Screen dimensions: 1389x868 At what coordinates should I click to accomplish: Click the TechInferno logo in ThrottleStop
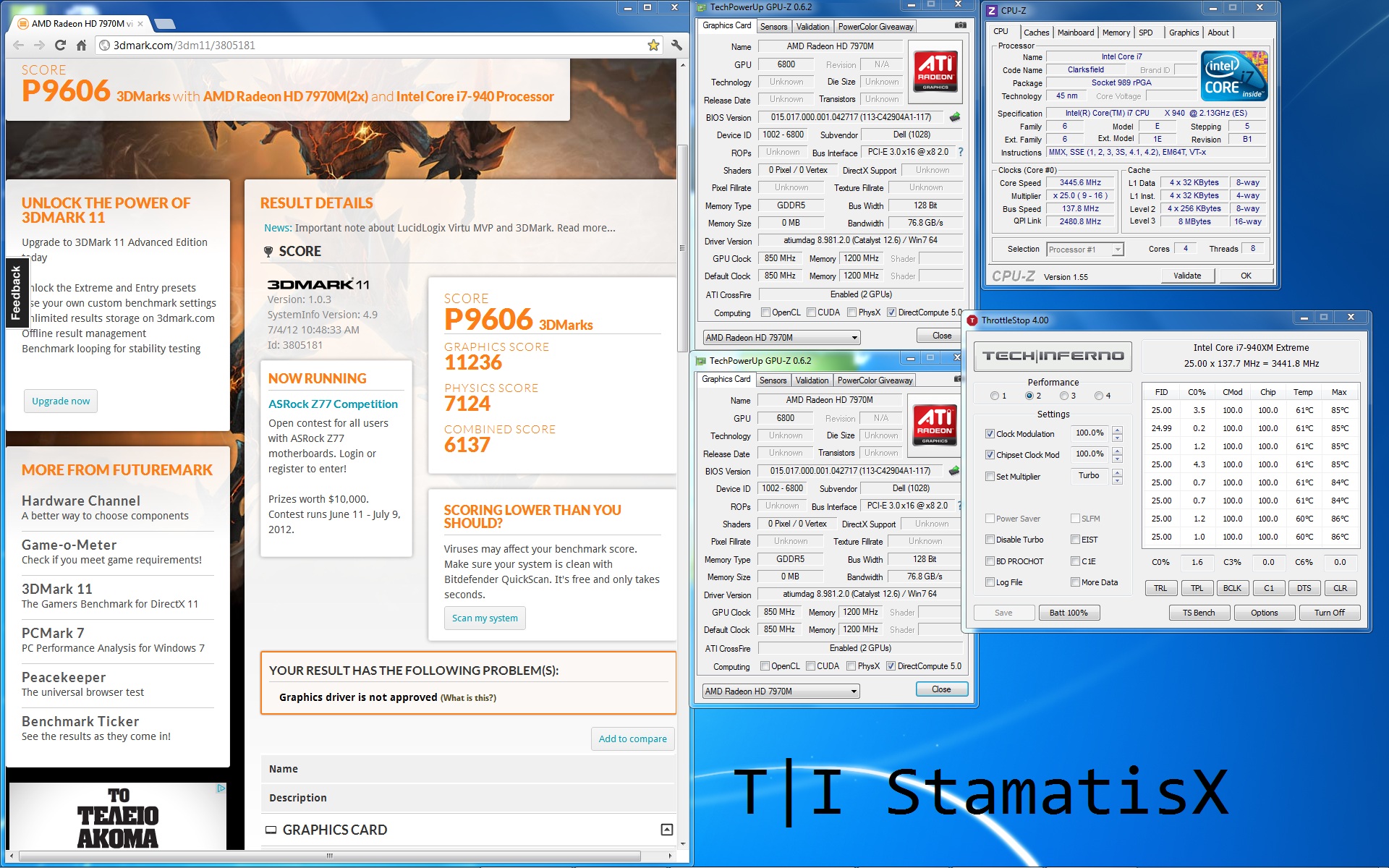[1053, 356]
